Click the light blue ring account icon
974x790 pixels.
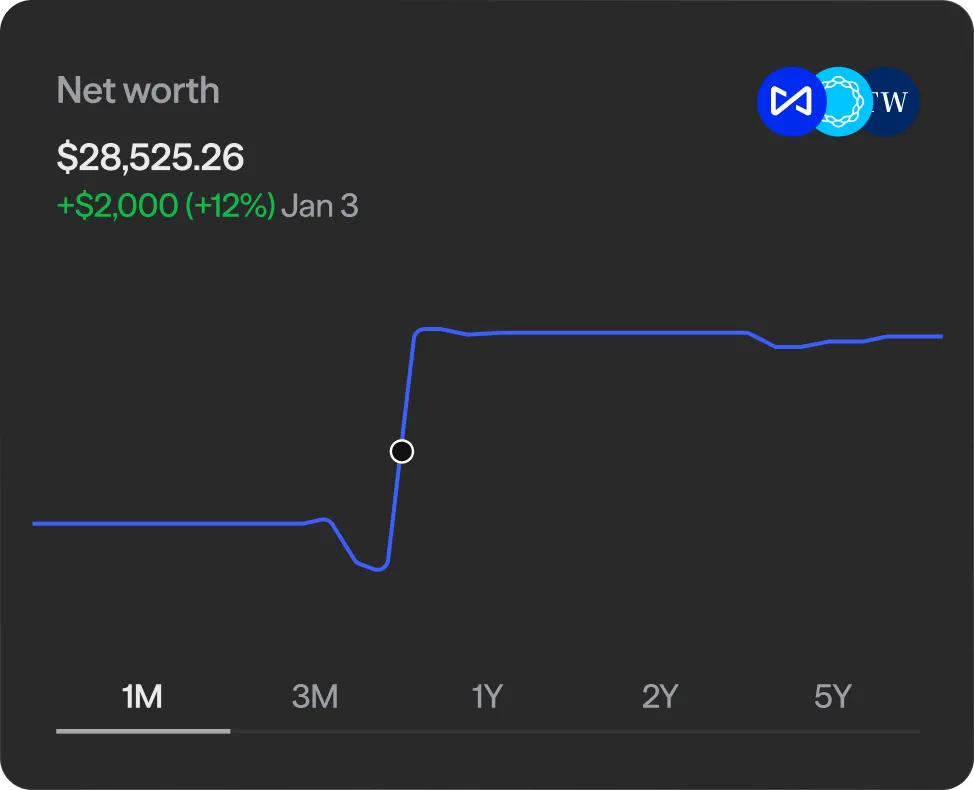(x=840, y=101)
